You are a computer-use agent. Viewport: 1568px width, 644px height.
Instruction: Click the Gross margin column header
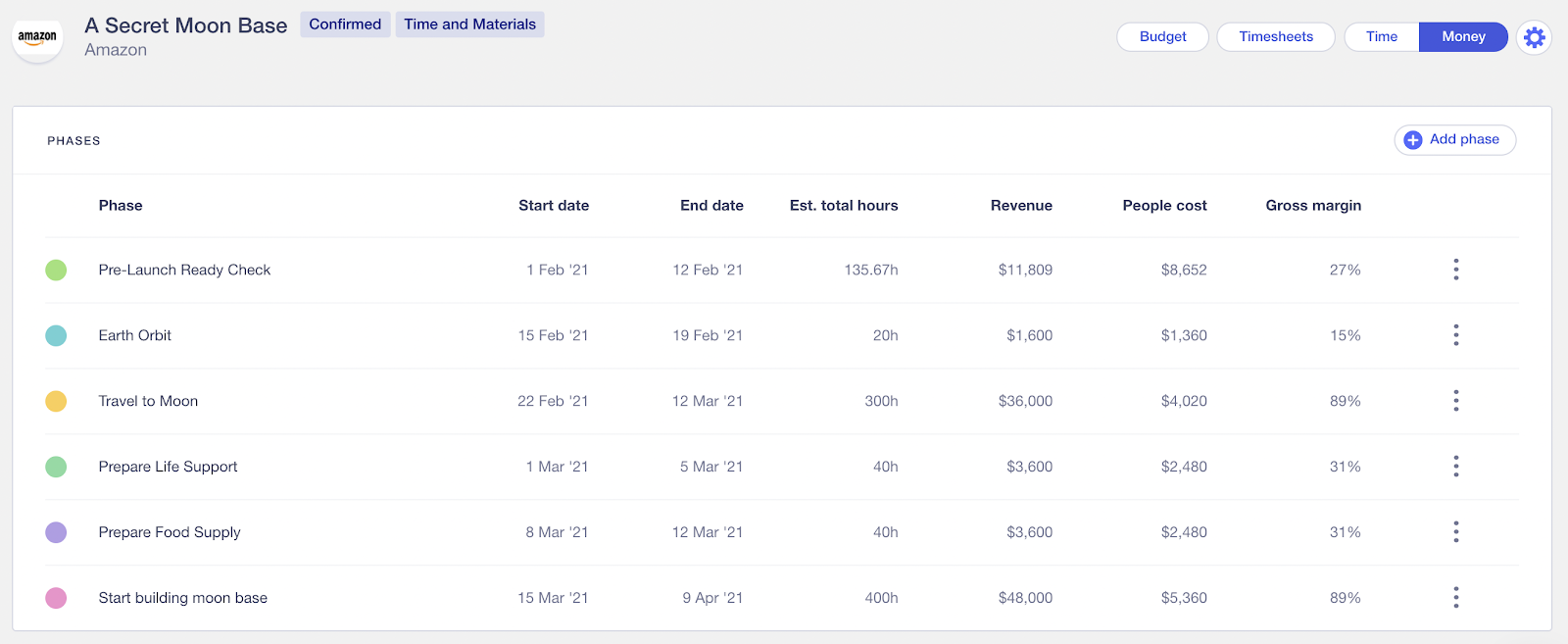pyautogui.click(x=1313, y=206)
